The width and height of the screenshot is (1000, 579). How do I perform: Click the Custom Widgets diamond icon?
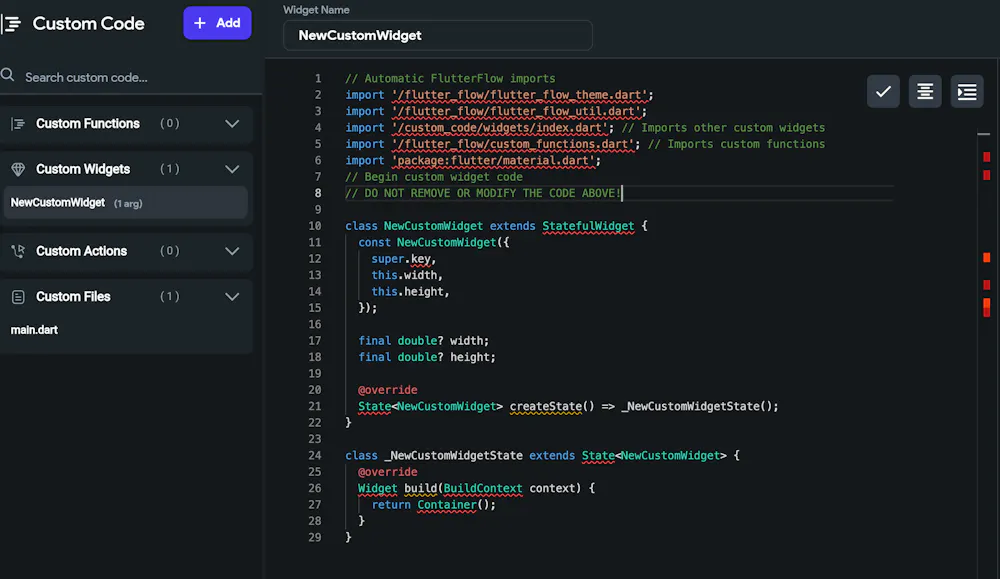click(x=18, y=169)
